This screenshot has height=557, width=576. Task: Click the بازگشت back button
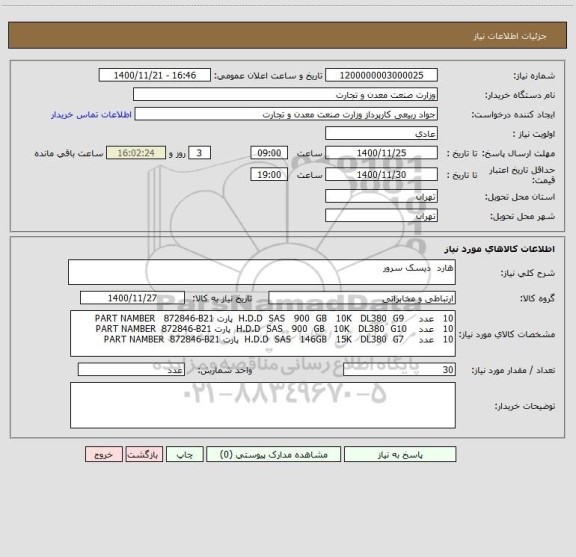click(x=144, y=454)
